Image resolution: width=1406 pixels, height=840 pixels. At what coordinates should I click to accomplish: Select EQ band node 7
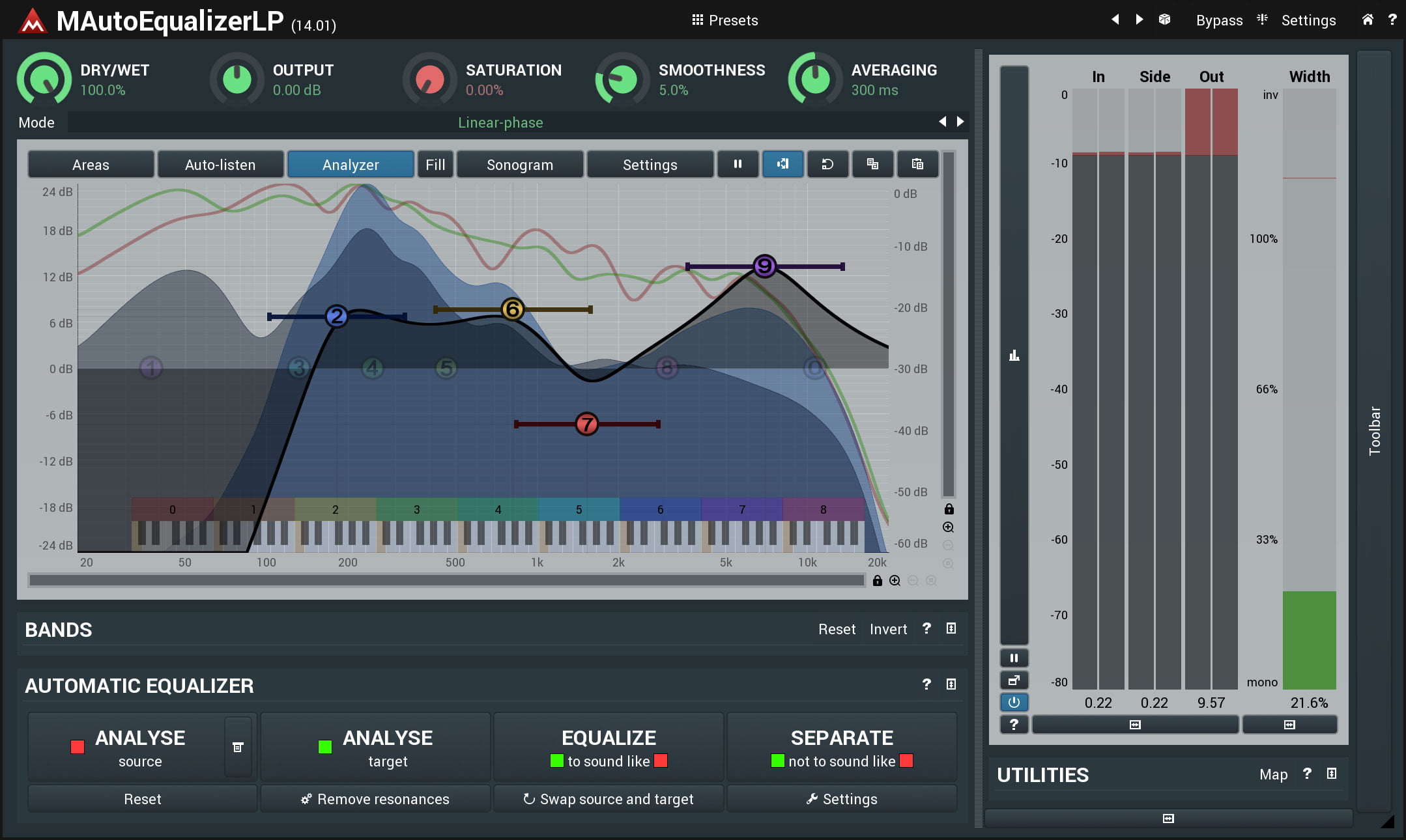click(586, 424)
